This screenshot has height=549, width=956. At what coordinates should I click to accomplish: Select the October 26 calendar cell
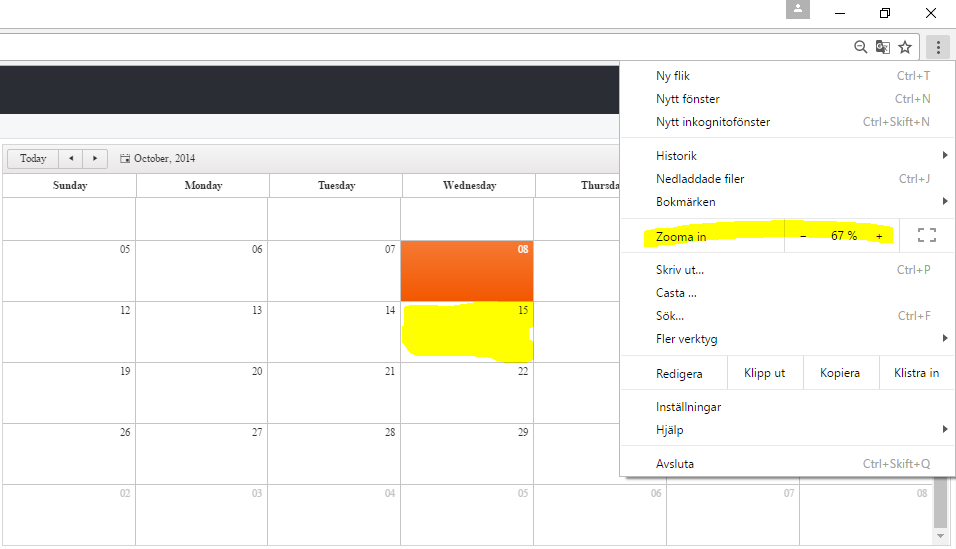point(69,454)
